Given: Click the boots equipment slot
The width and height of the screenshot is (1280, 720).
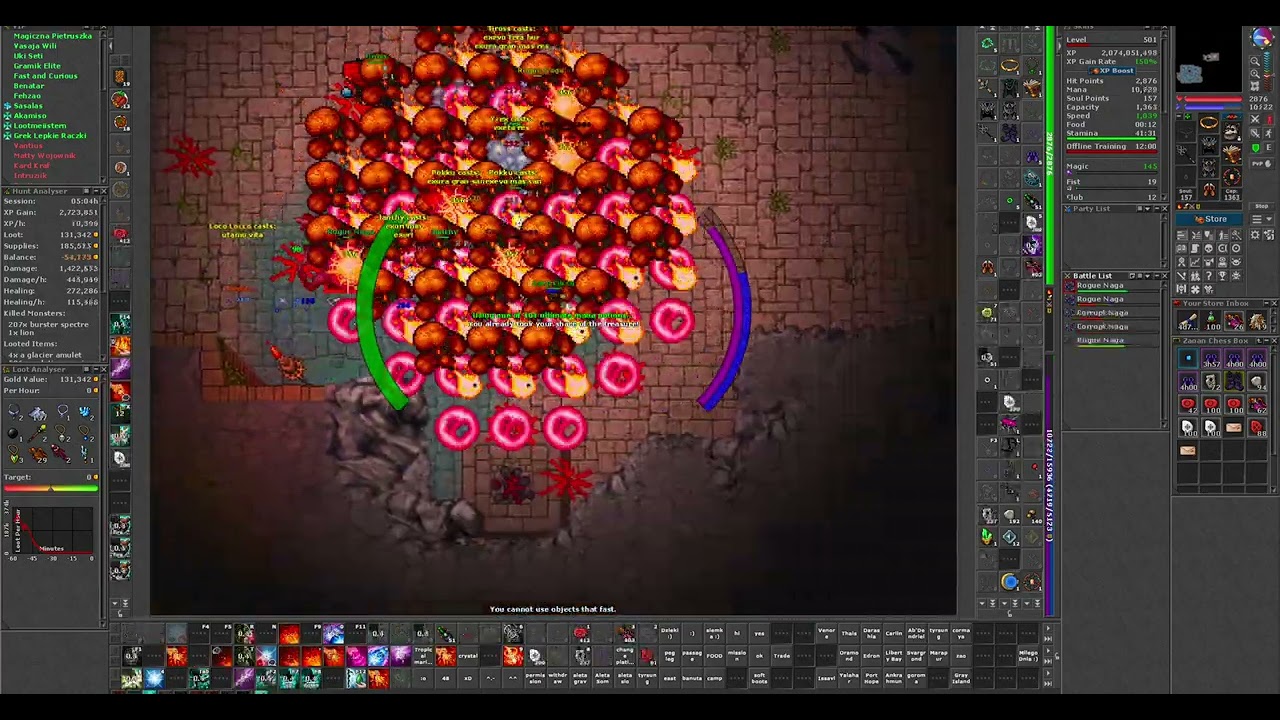Looking at the screenshot, I should 1208,189.
